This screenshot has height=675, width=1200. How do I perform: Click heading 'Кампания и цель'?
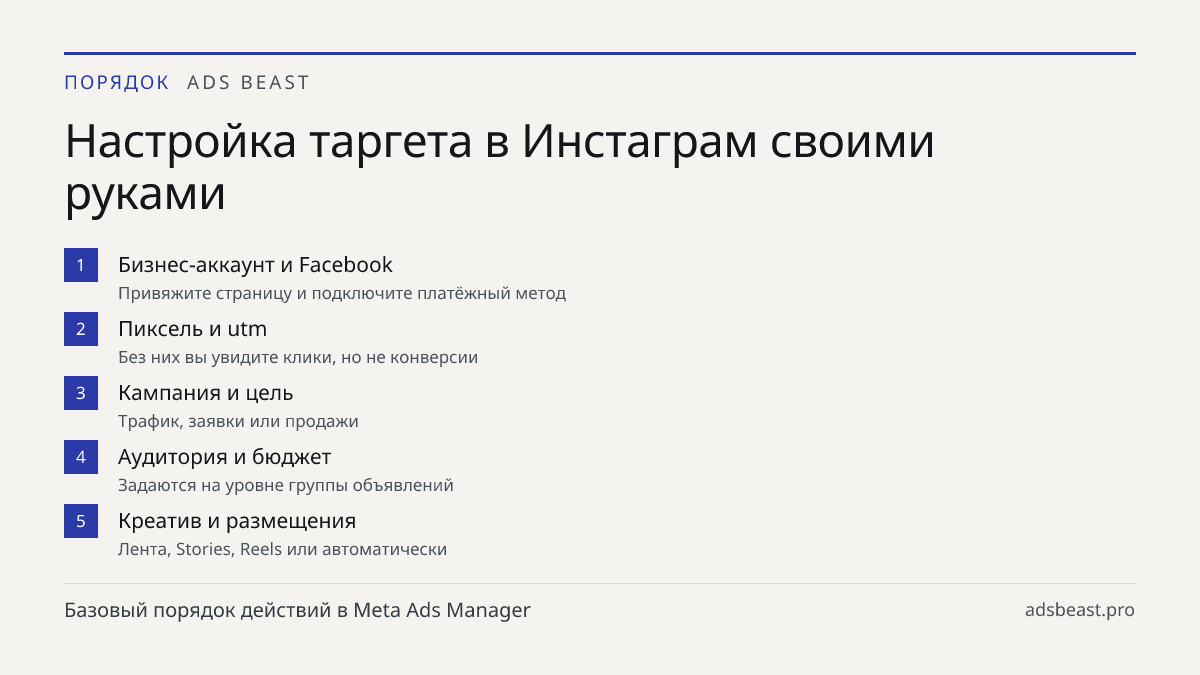pyautogui.click(x=205, y=393)
